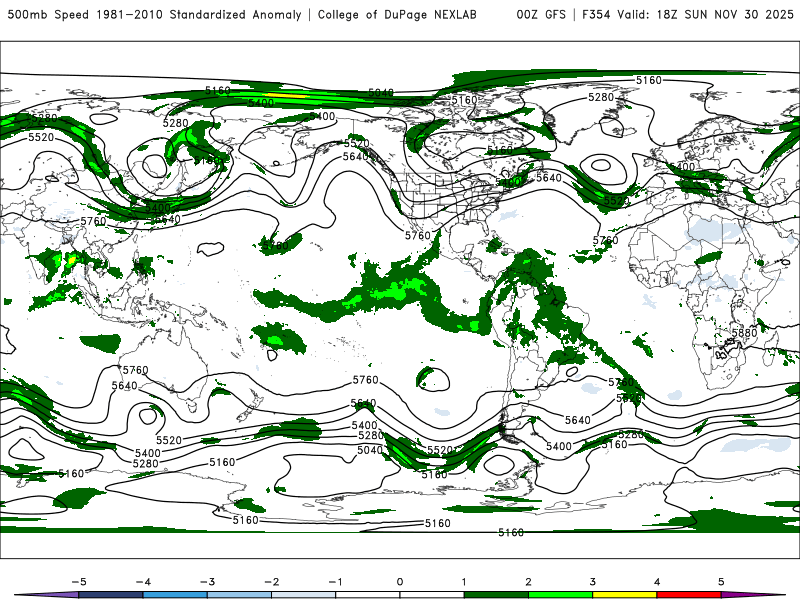This screenshot has height=600, width=800.
Task: Click the yellow 3 to 4 colorbar segment
Action: pyautogui.click(x=624, y=595)
